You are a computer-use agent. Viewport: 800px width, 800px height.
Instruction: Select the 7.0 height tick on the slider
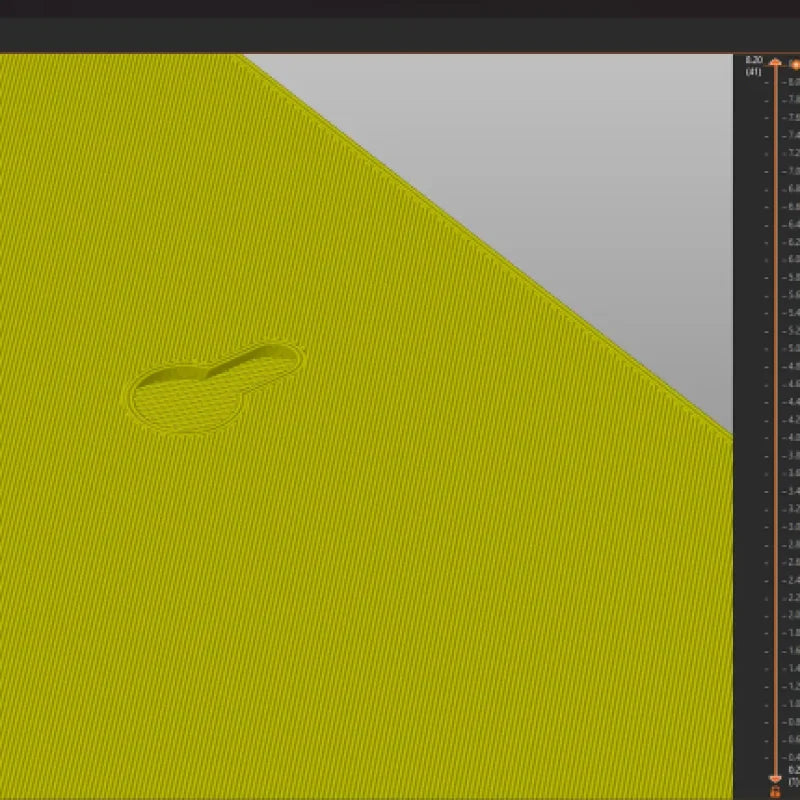pos(792,171)
